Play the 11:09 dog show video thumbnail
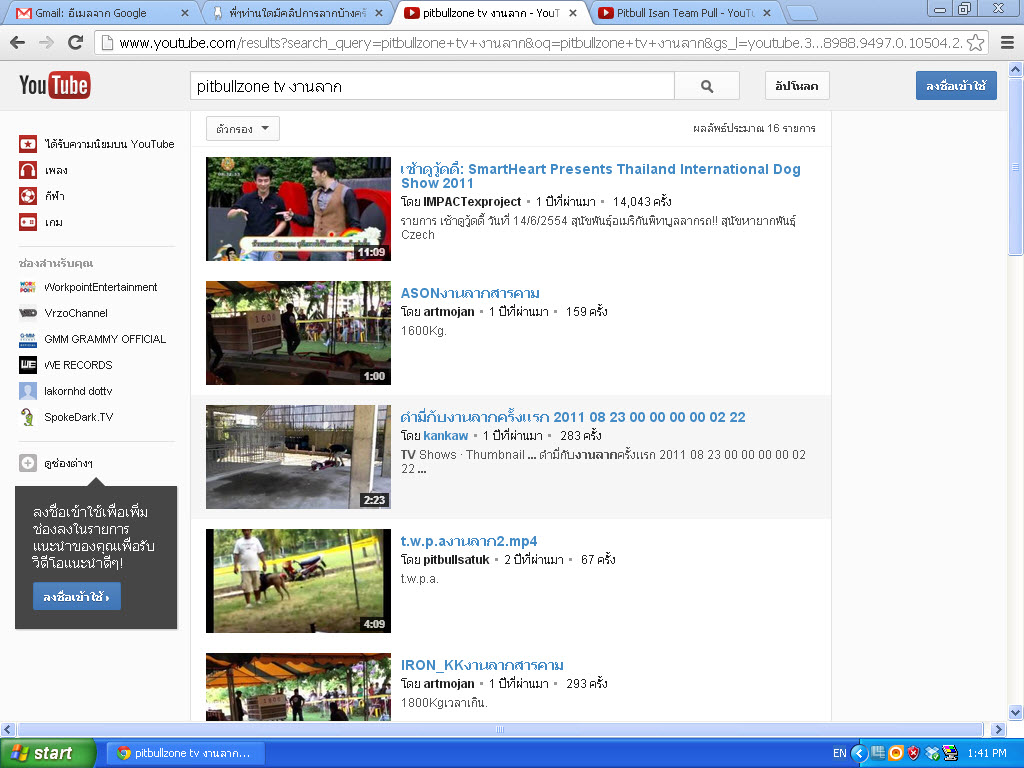Image resolution: width=1024 pixels, height=768 pixels. (298, 209)
